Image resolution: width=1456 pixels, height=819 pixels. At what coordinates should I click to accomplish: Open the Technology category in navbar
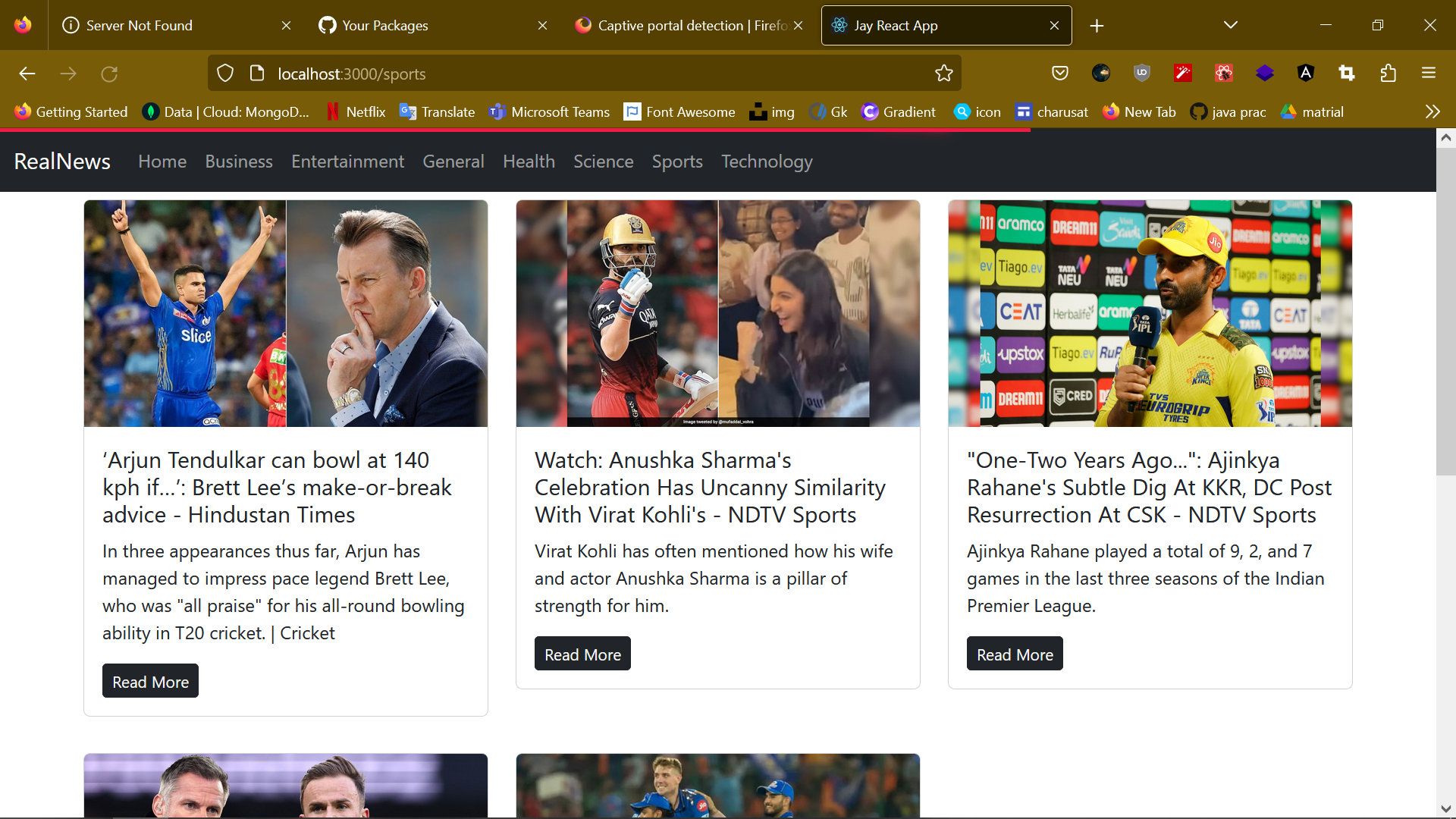(x=767, y=162)
